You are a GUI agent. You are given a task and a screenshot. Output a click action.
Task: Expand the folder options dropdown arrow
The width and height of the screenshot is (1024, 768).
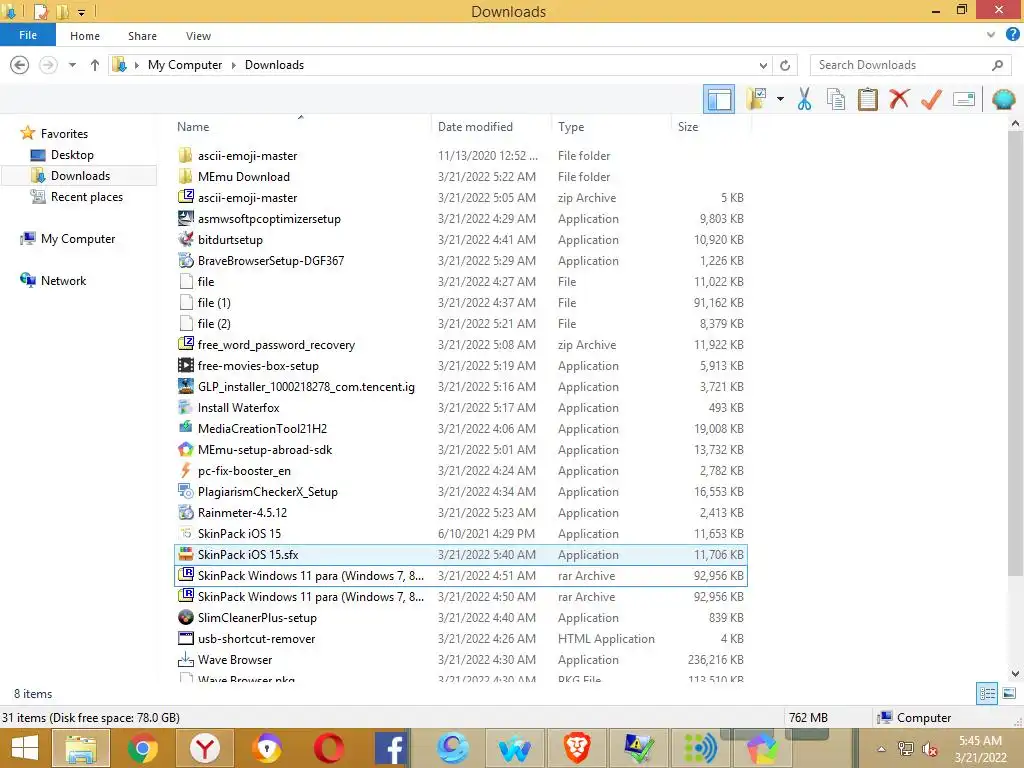pyautogui.click(x=780, y=99)
